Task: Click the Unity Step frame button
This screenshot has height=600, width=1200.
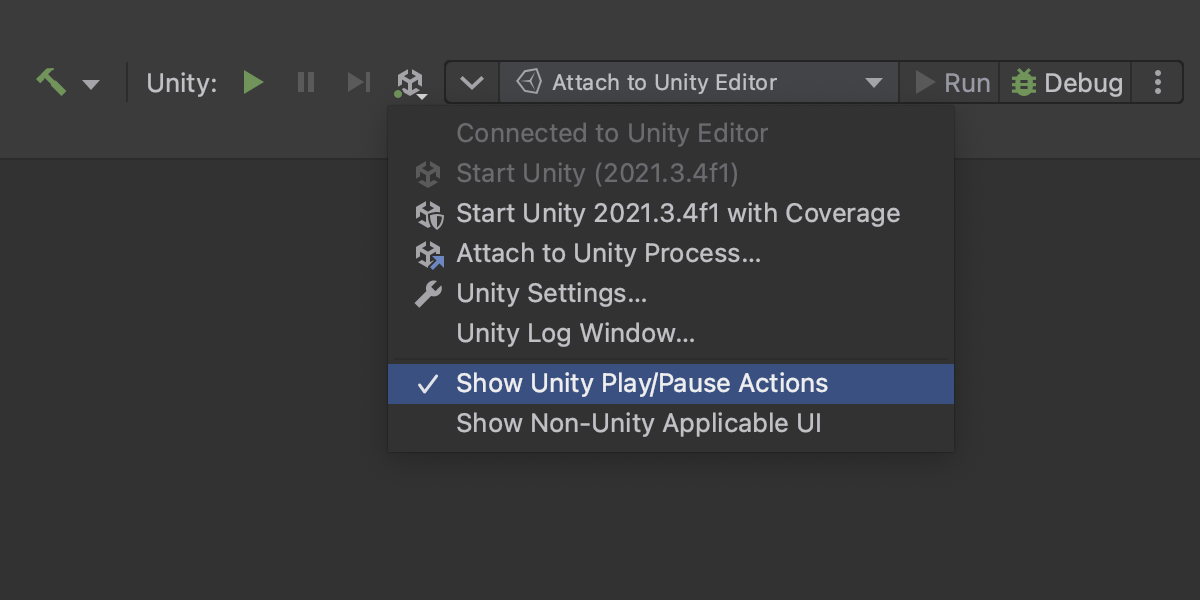Action: (x=358, y=82)
